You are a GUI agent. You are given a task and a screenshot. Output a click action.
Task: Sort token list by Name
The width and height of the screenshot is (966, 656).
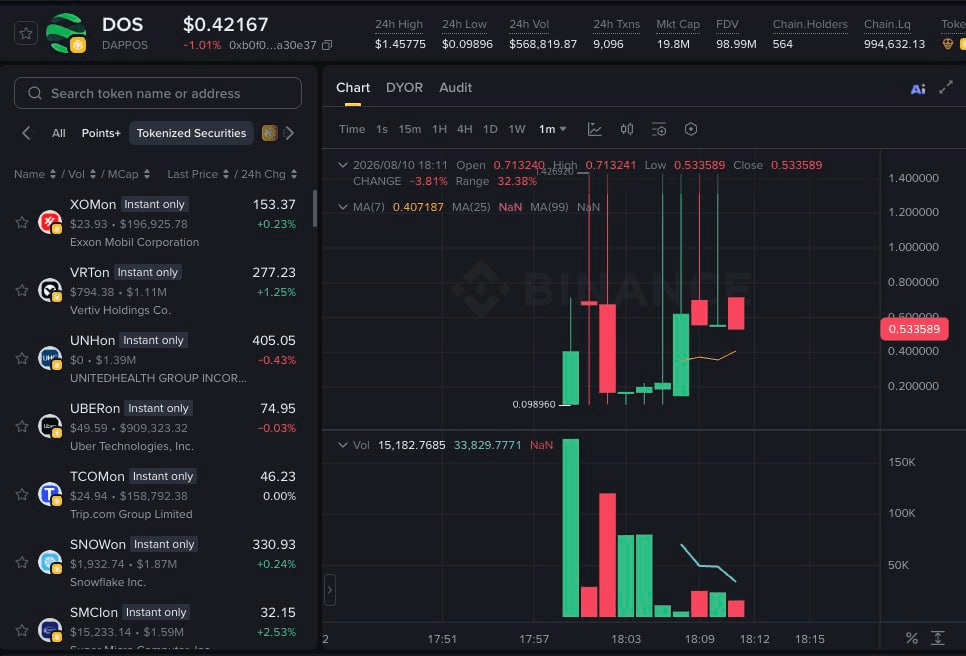click(x=34, y=174)
